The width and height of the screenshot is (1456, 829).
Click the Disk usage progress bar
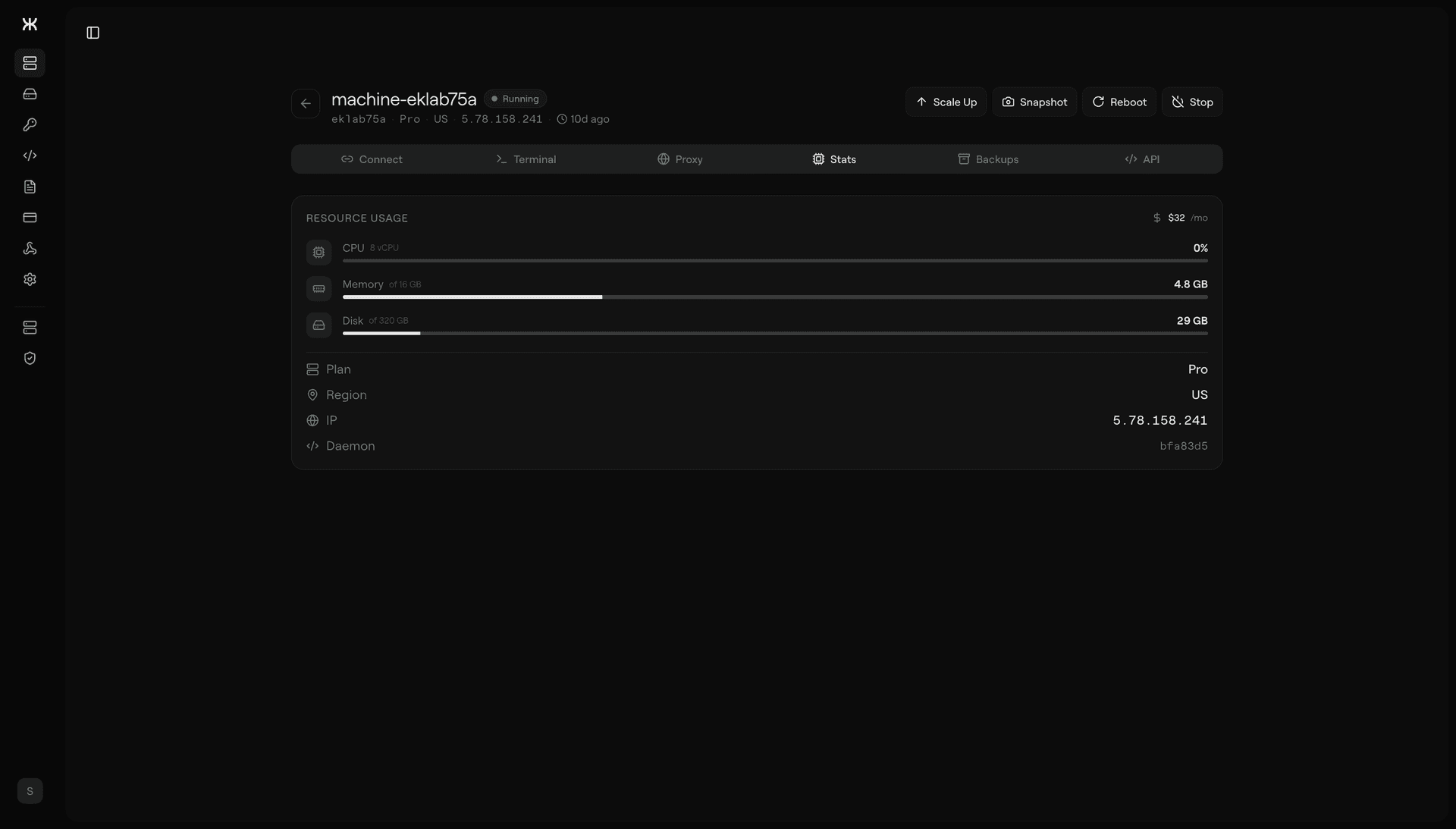click(x=775, y=334)
